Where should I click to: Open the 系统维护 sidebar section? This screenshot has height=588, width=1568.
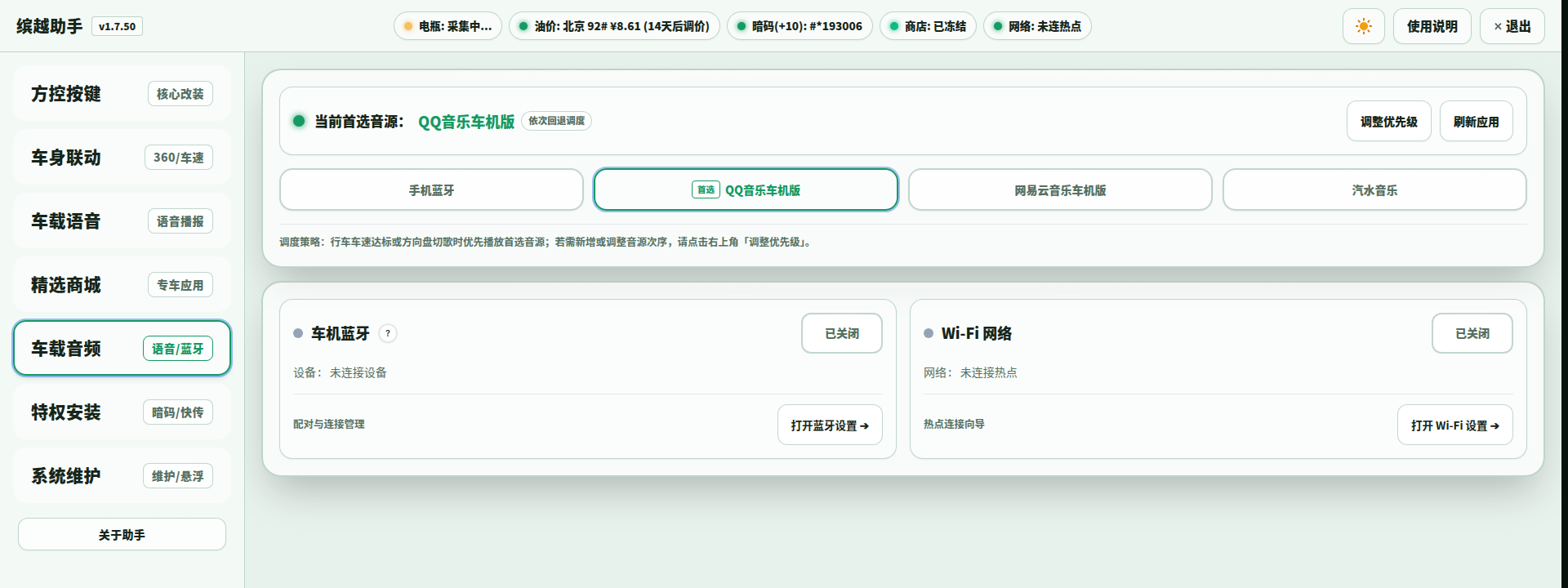tap(122, 475)
